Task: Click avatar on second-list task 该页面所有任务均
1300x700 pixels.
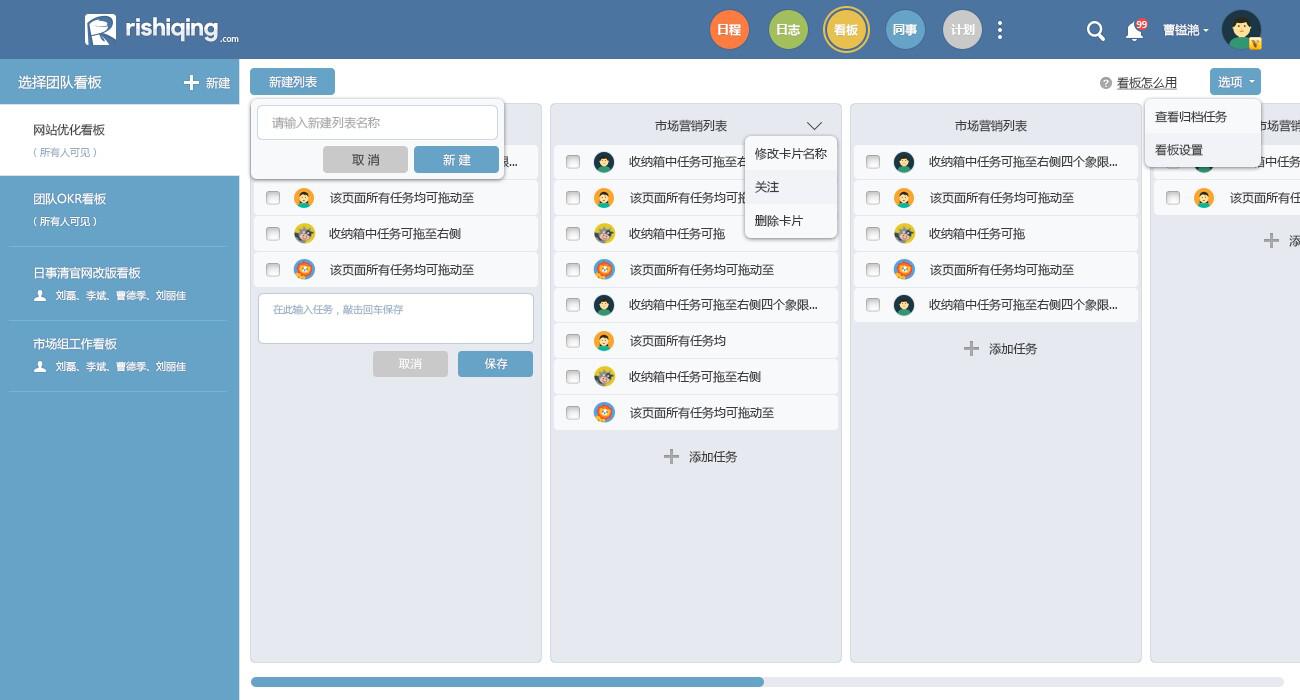Action: tap(604, 341)
